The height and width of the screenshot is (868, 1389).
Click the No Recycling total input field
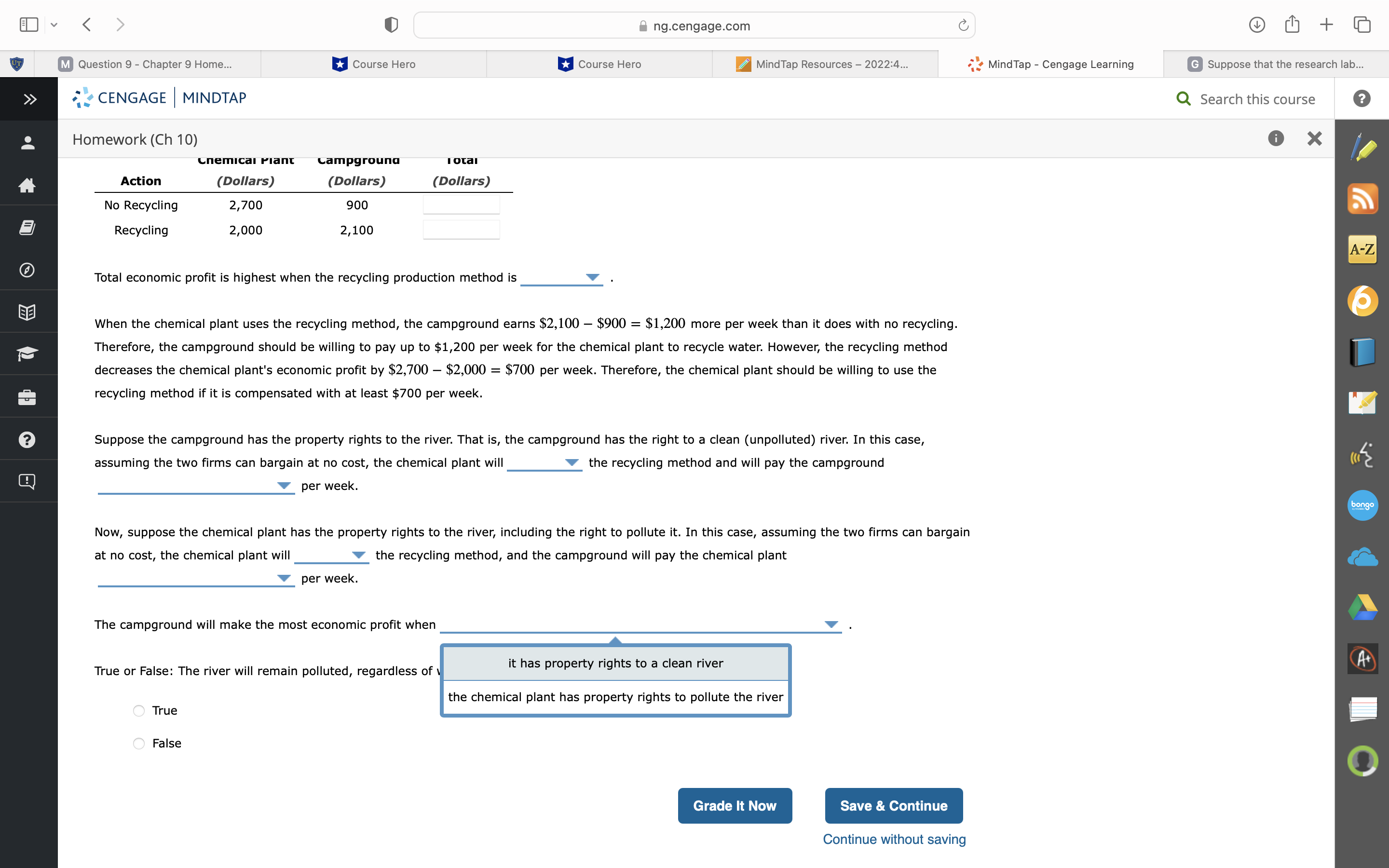tap(461, 205)
